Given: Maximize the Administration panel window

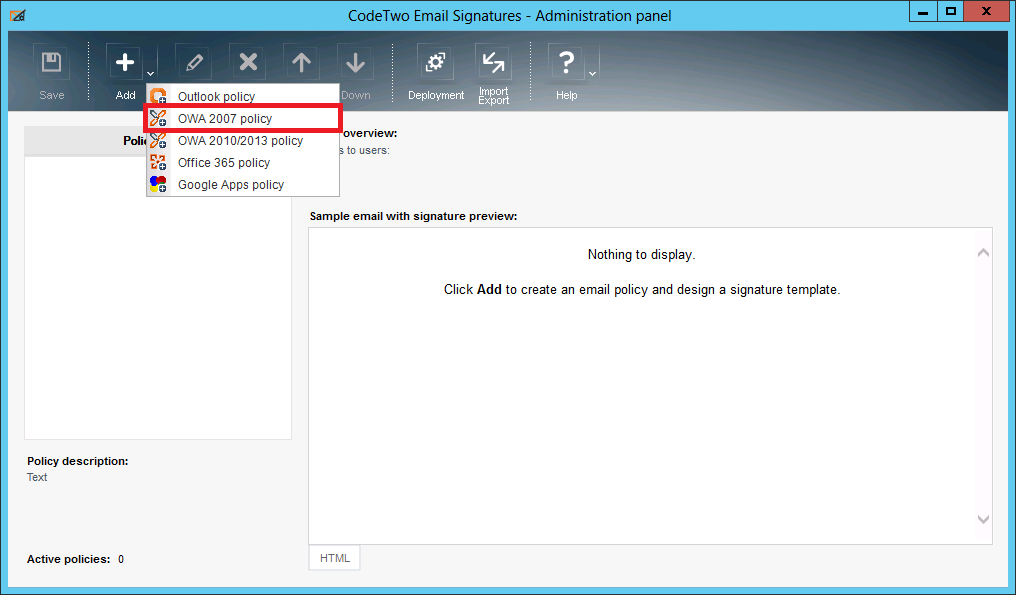Looking at the screenshot, I should (x=951, y=12).
